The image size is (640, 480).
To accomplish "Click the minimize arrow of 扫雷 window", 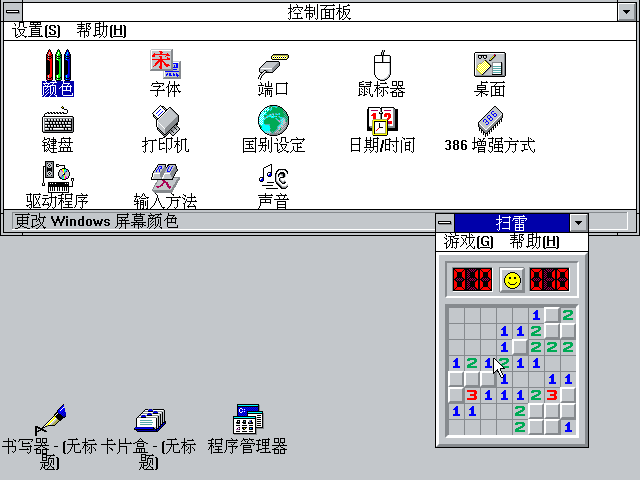I will [x=578, y=222].
